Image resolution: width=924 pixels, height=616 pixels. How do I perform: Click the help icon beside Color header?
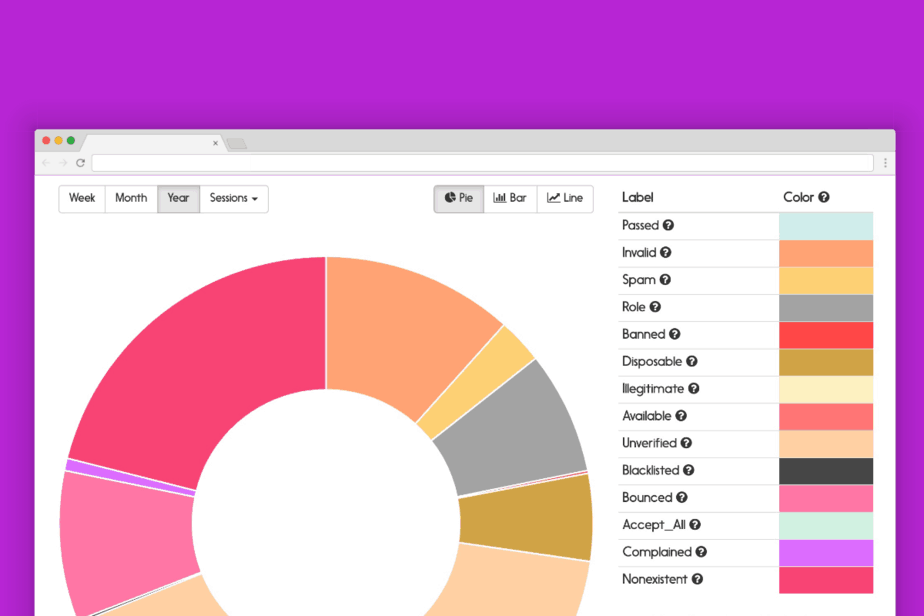tap(824, 197)
